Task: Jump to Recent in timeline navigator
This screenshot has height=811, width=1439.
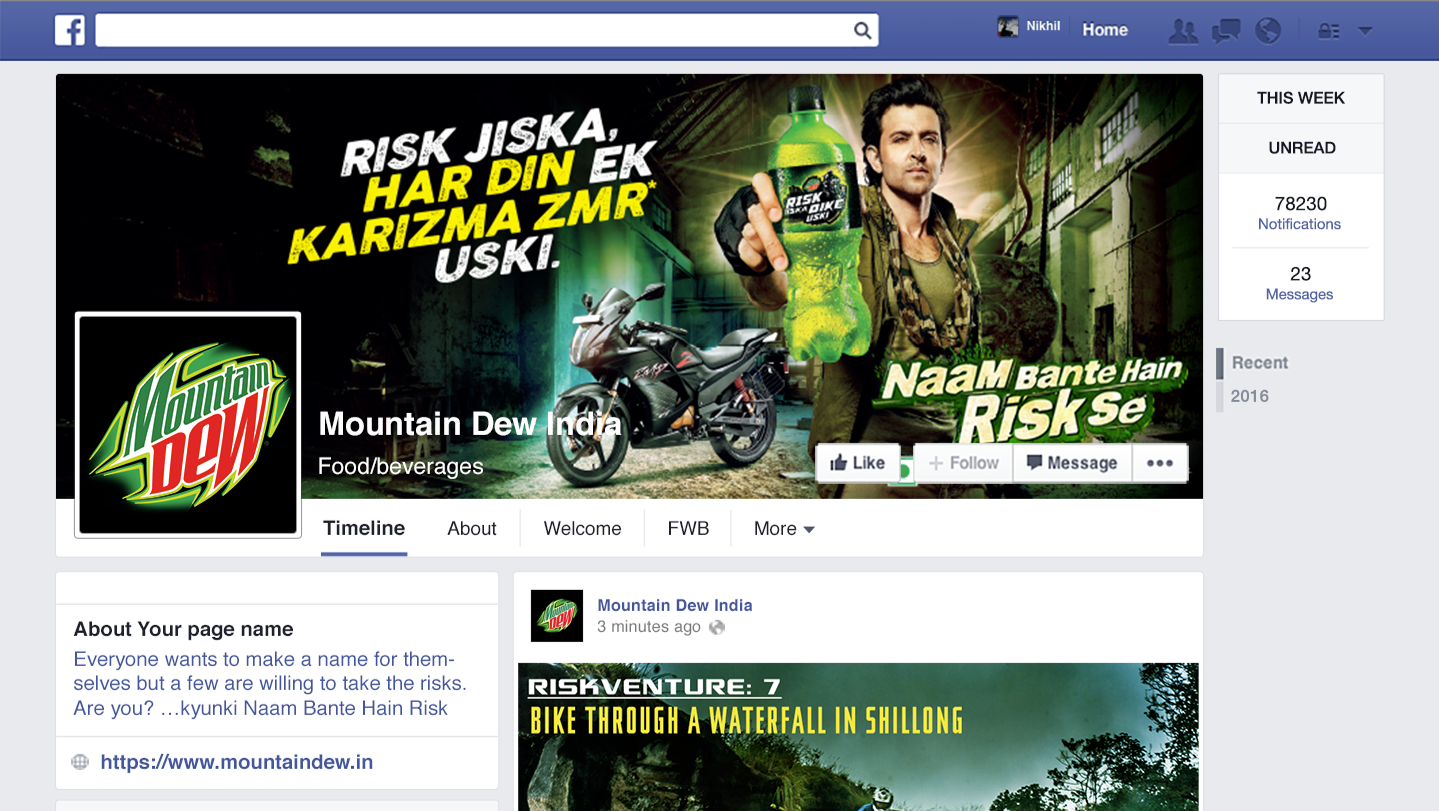Action: pyautogui.click(x=1259, y=363)
